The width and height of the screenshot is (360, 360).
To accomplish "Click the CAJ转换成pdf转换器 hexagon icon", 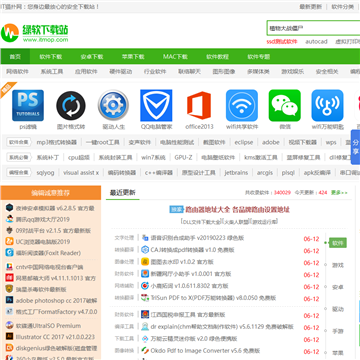I will tap(145, 250).
